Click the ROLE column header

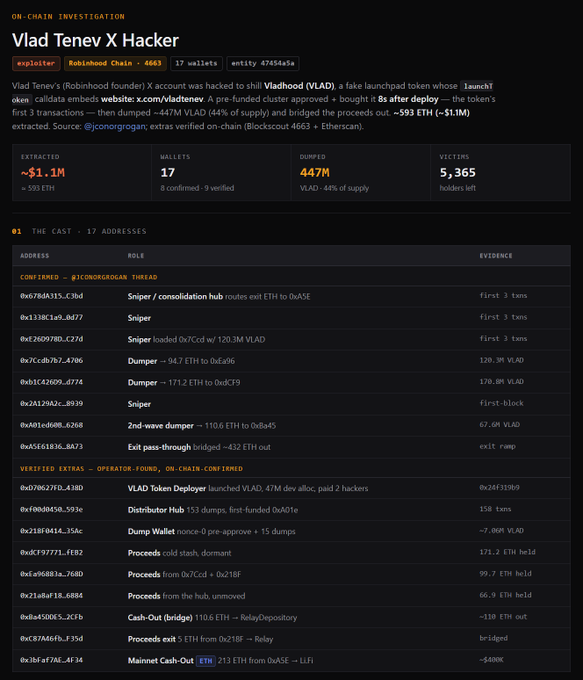coord(136,256)
